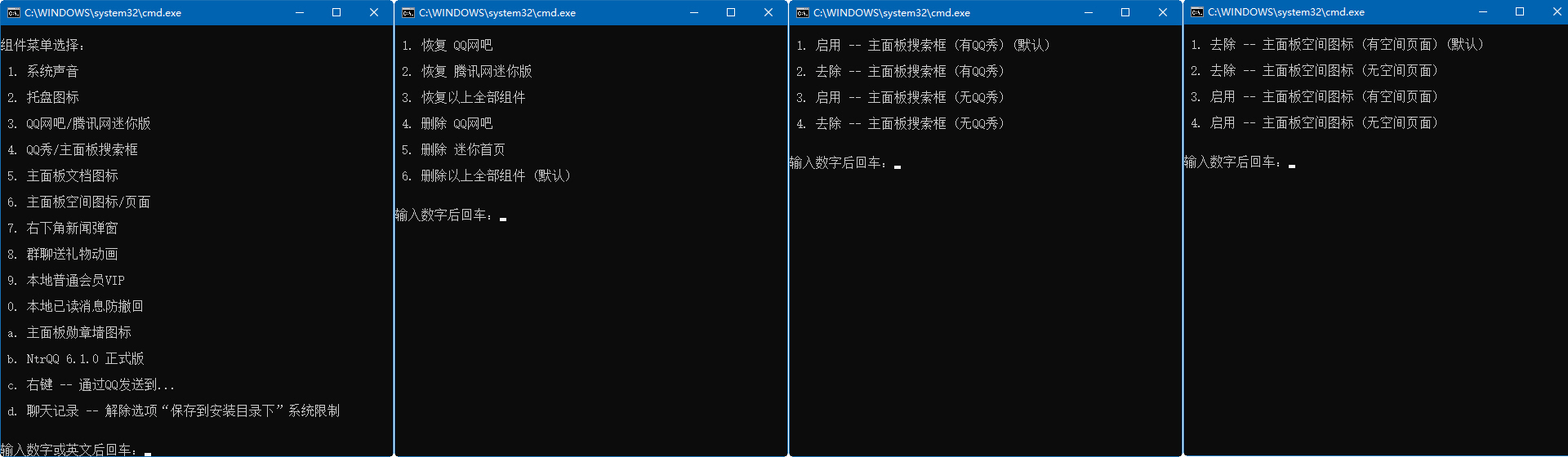Click cmd icon in the 主面板空间图标 options window
This screenshot has height=457, width=1568.
pyautogui.click(x=1197, y=12)
